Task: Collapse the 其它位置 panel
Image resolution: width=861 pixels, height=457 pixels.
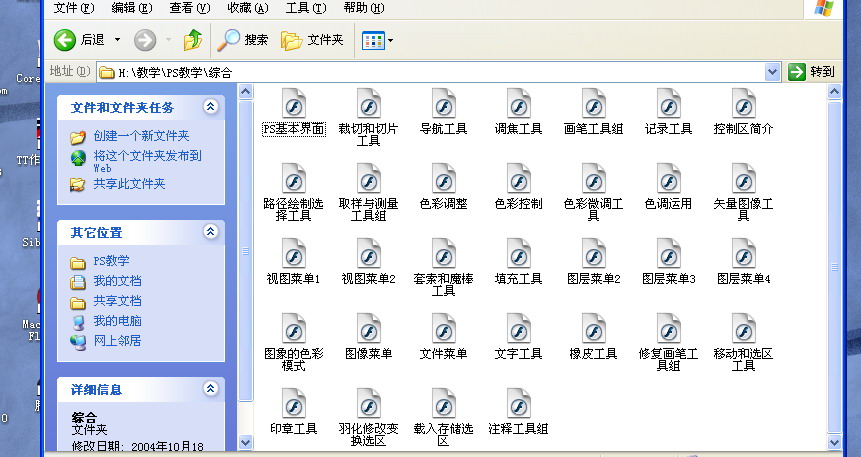Action: (x=210, y=231)
